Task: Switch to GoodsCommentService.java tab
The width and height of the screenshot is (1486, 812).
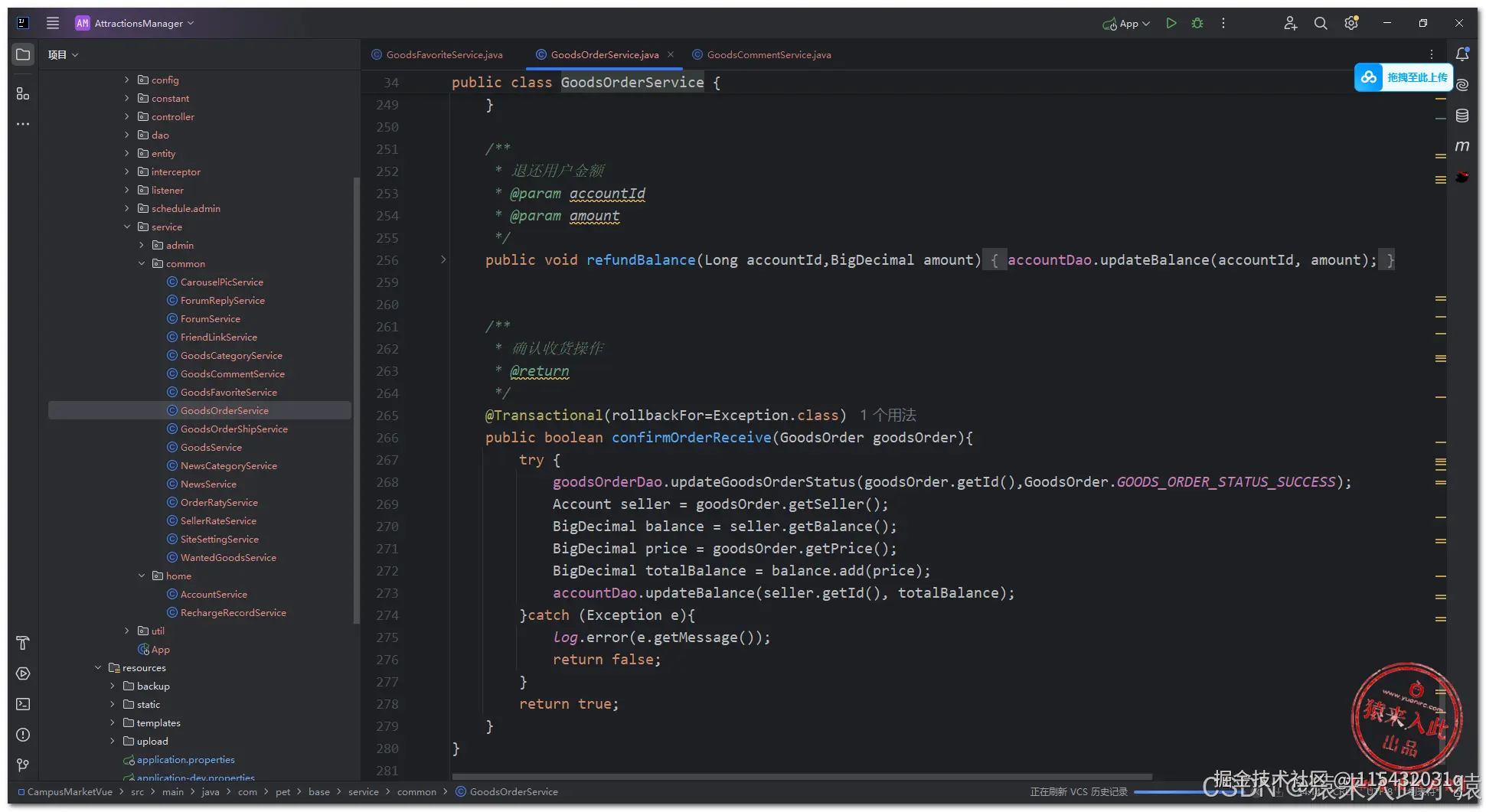Action: [762, 54]
